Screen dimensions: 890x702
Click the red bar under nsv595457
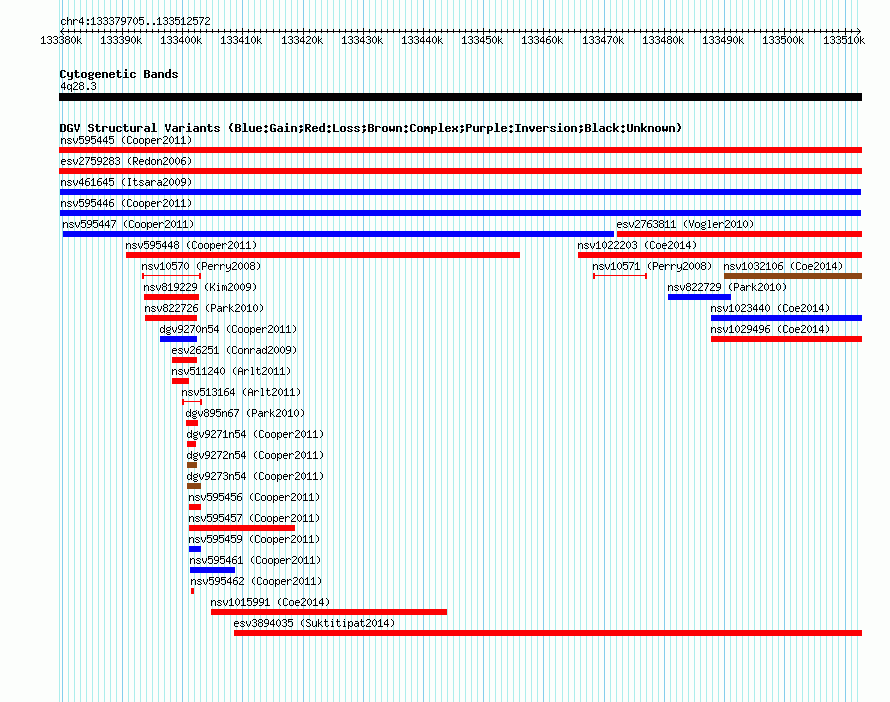242,528
